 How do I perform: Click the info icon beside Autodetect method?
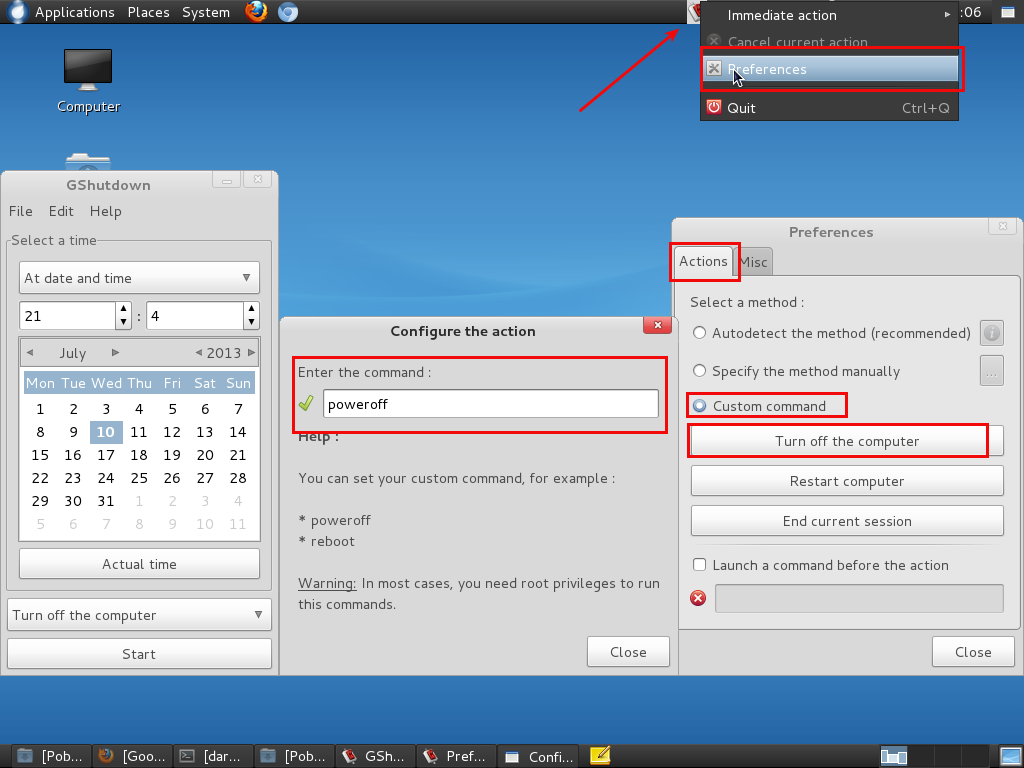point(991,333)
